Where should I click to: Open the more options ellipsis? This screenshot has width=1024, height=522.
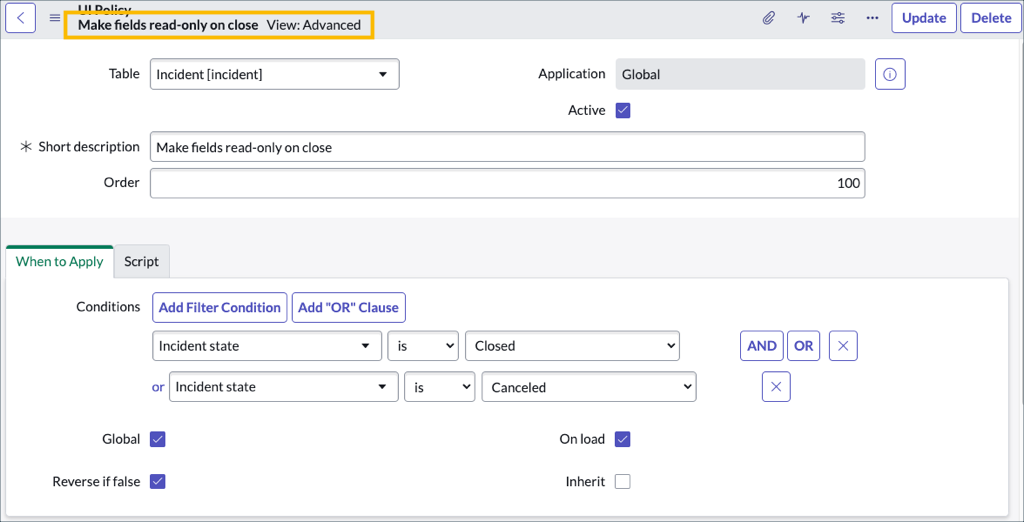tap(872, 18)
